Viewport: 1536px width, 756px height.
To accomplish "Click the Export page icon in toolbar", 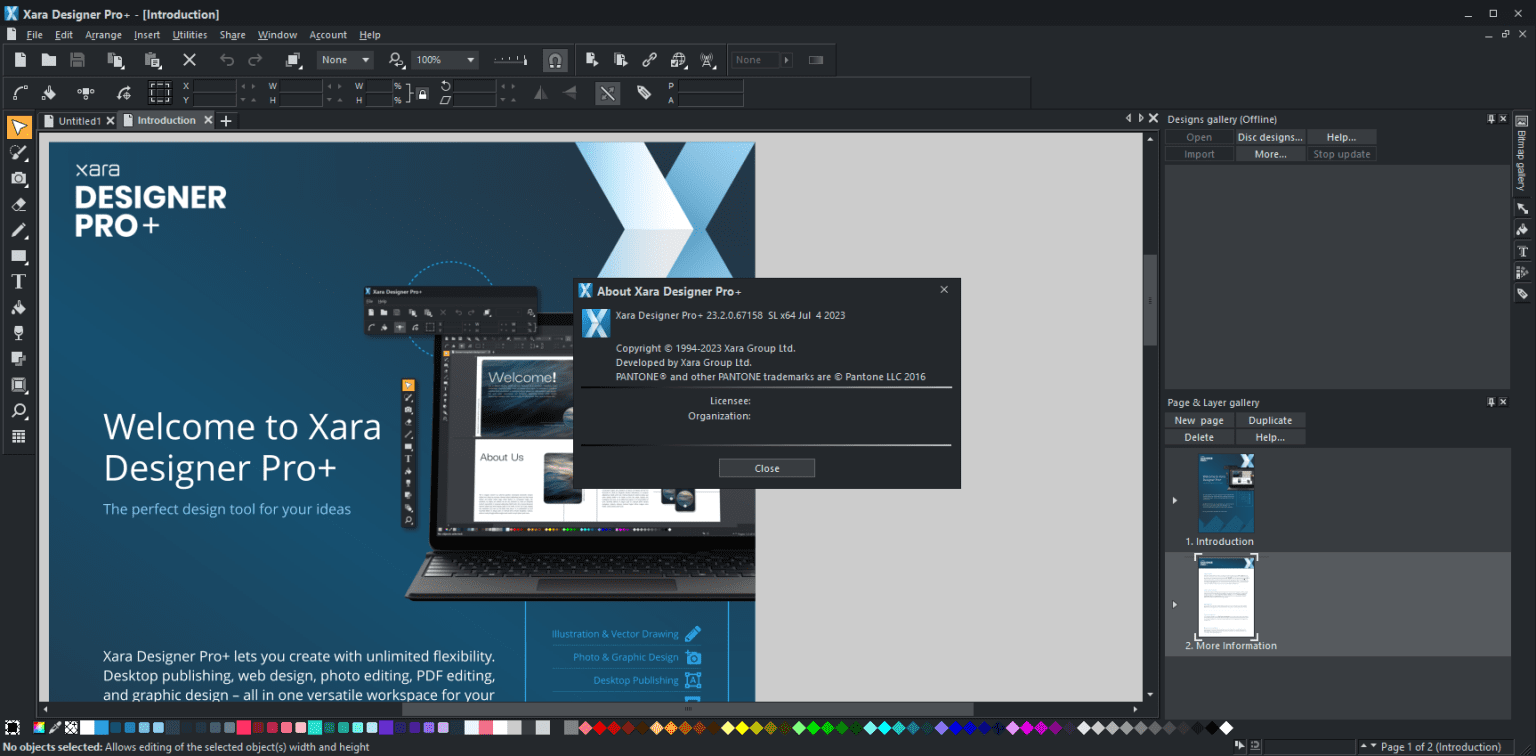I will coord(592,60).
